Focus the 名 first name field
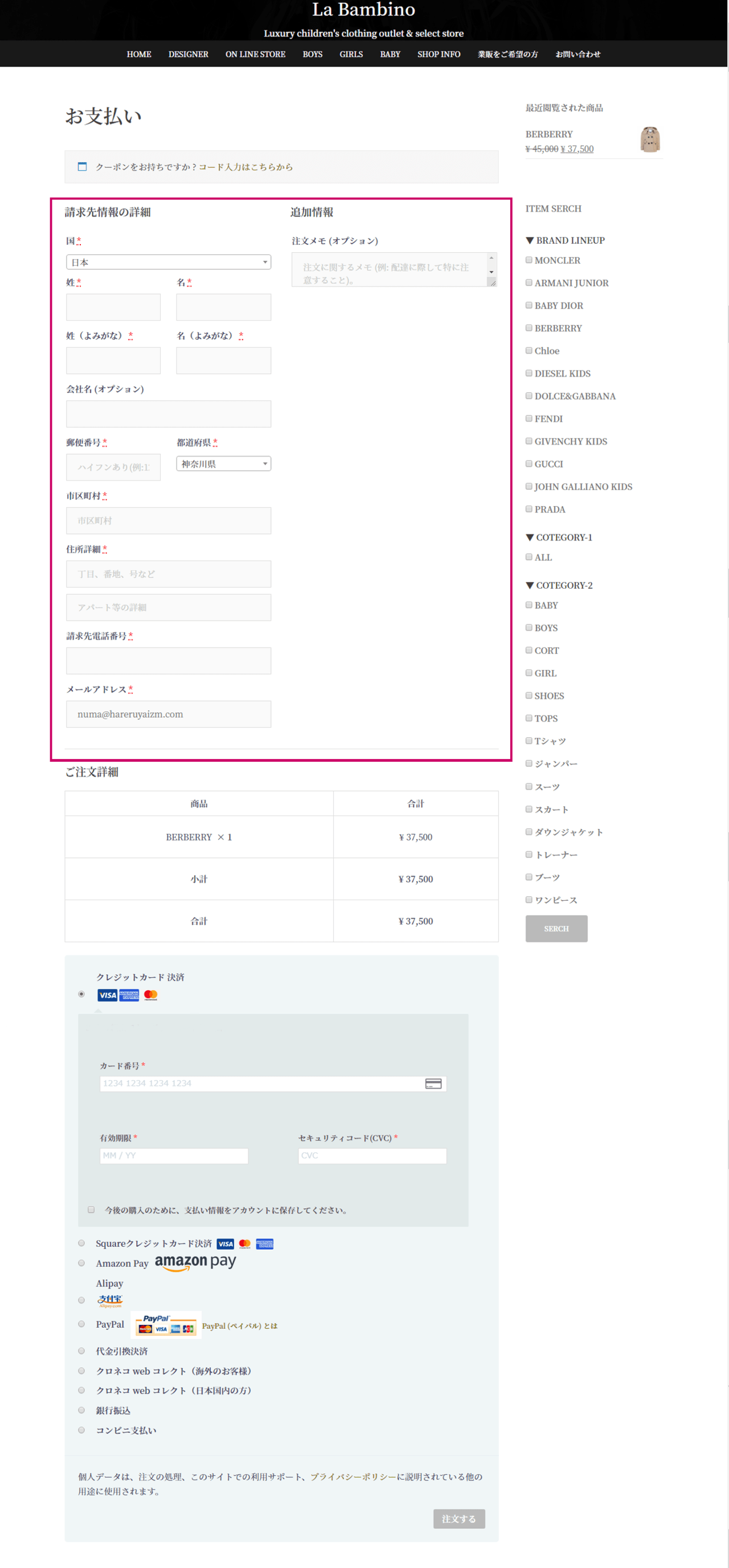Viewport: 729px width, 1568px height. point(223,307)
